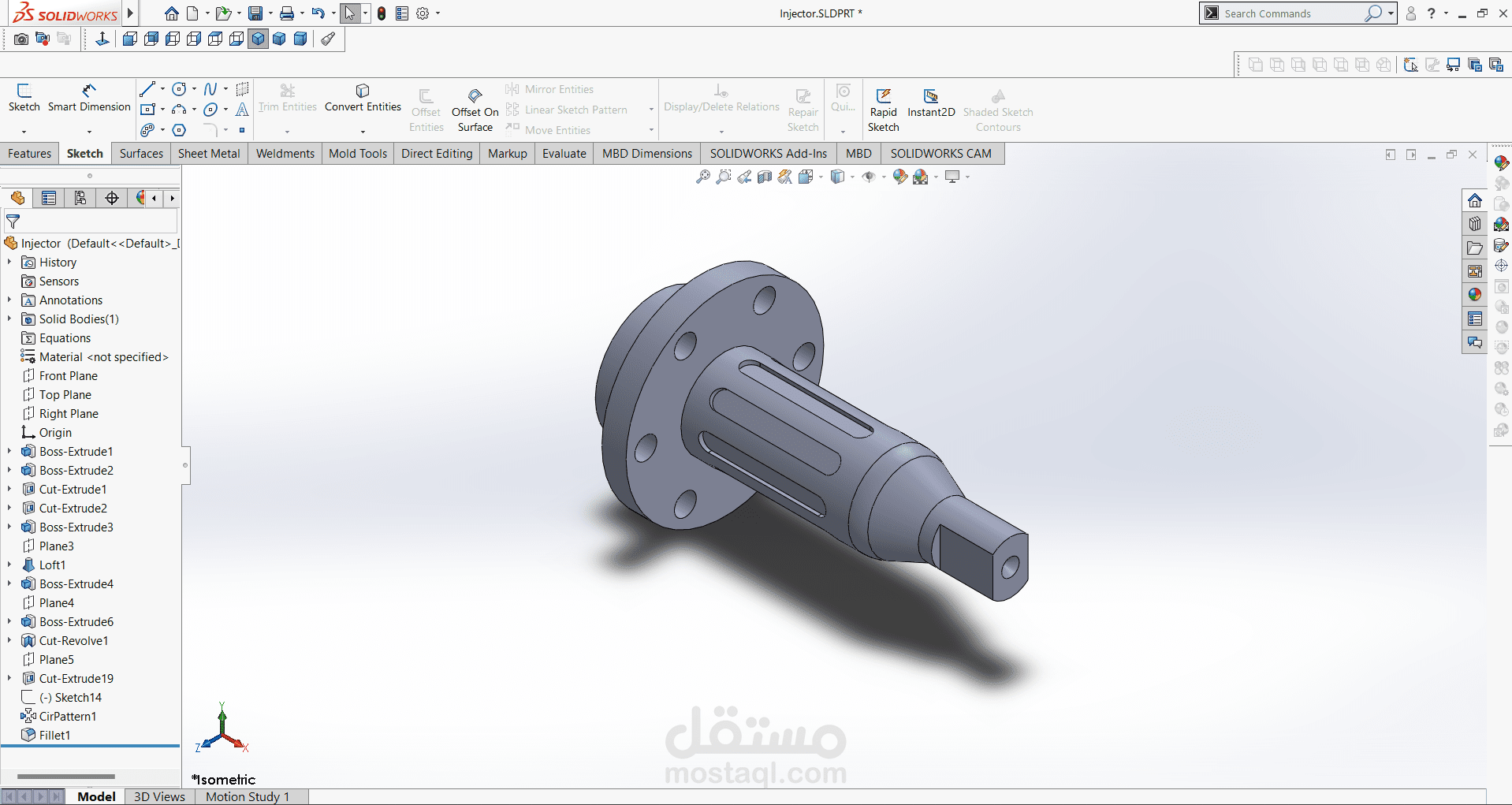Toggle the Select cursor tool
The height and width of the screenshot is (805, 1512).
[350, 13]
